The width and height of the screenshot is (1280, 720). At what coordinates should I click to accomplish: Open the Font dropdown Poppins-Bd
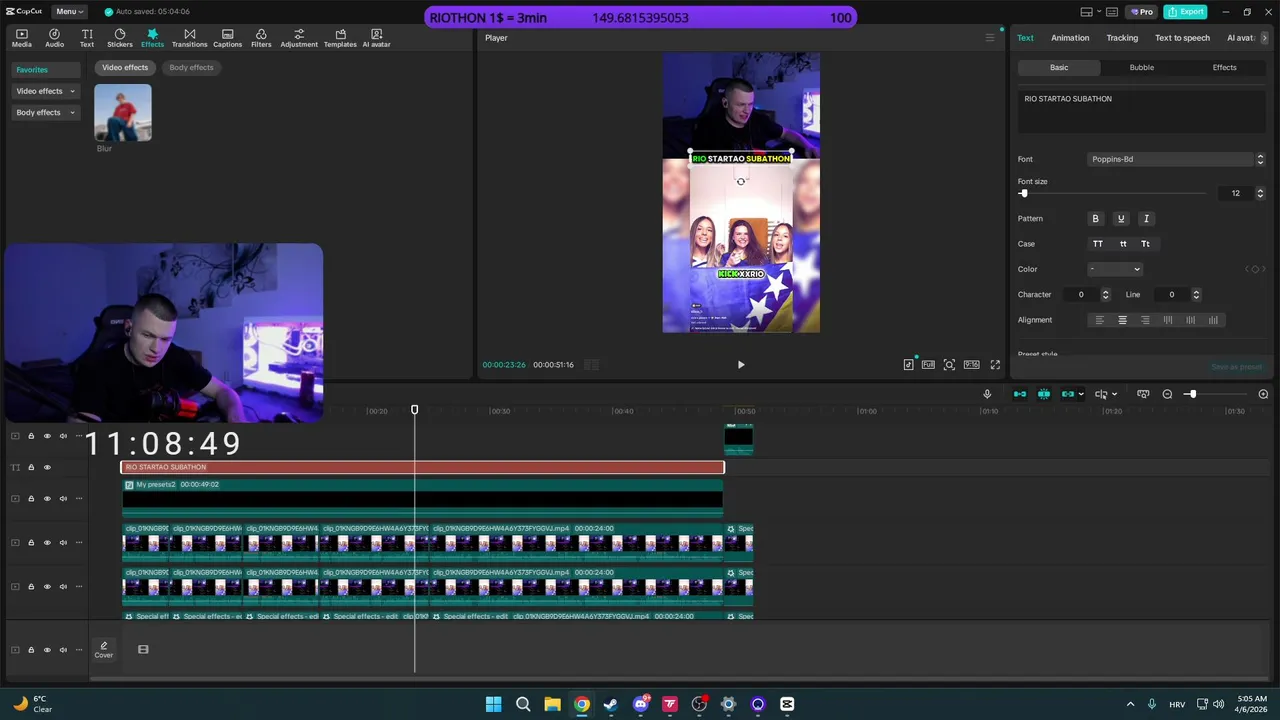(1176, 159)
